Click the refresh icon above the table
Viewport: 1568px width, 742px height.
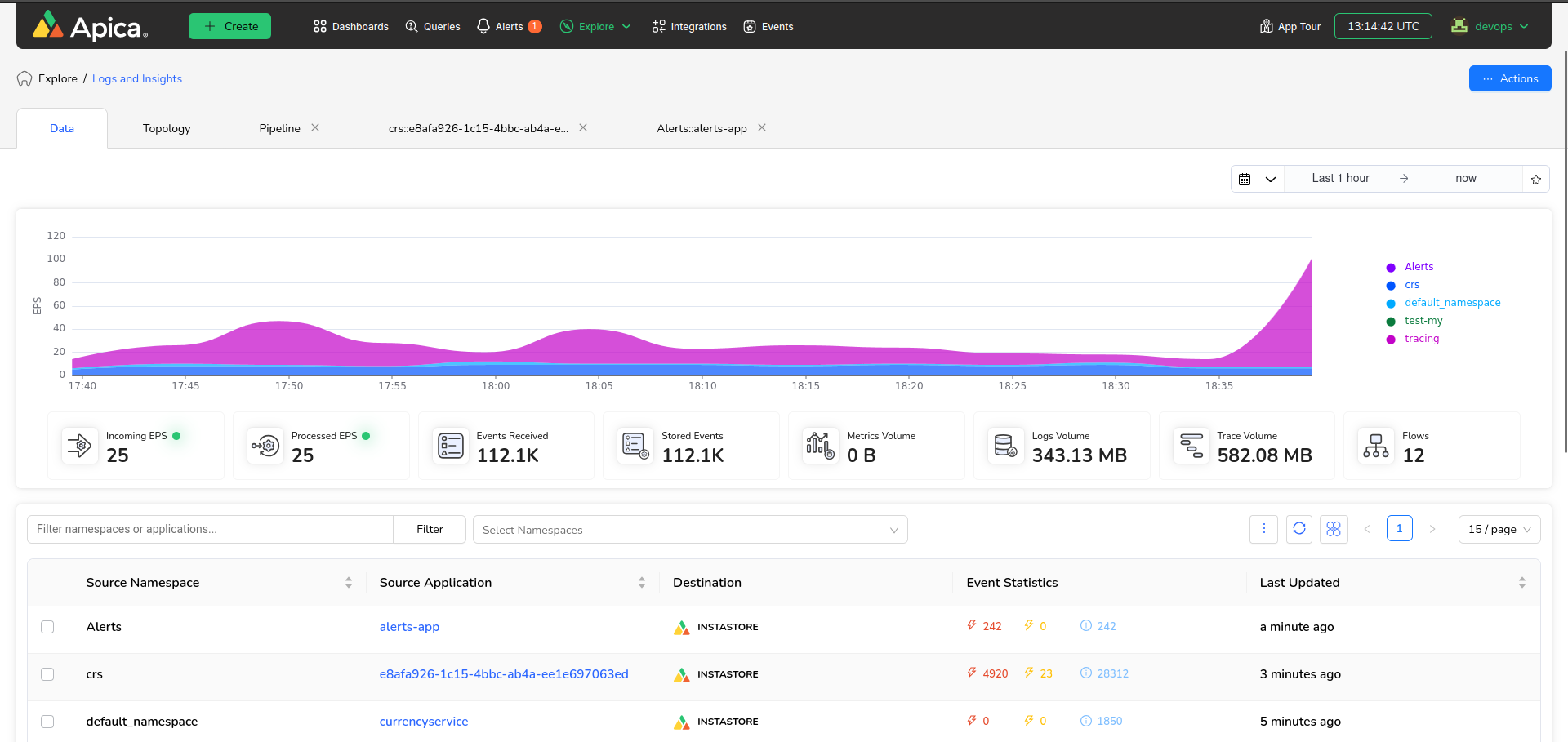1298,529
